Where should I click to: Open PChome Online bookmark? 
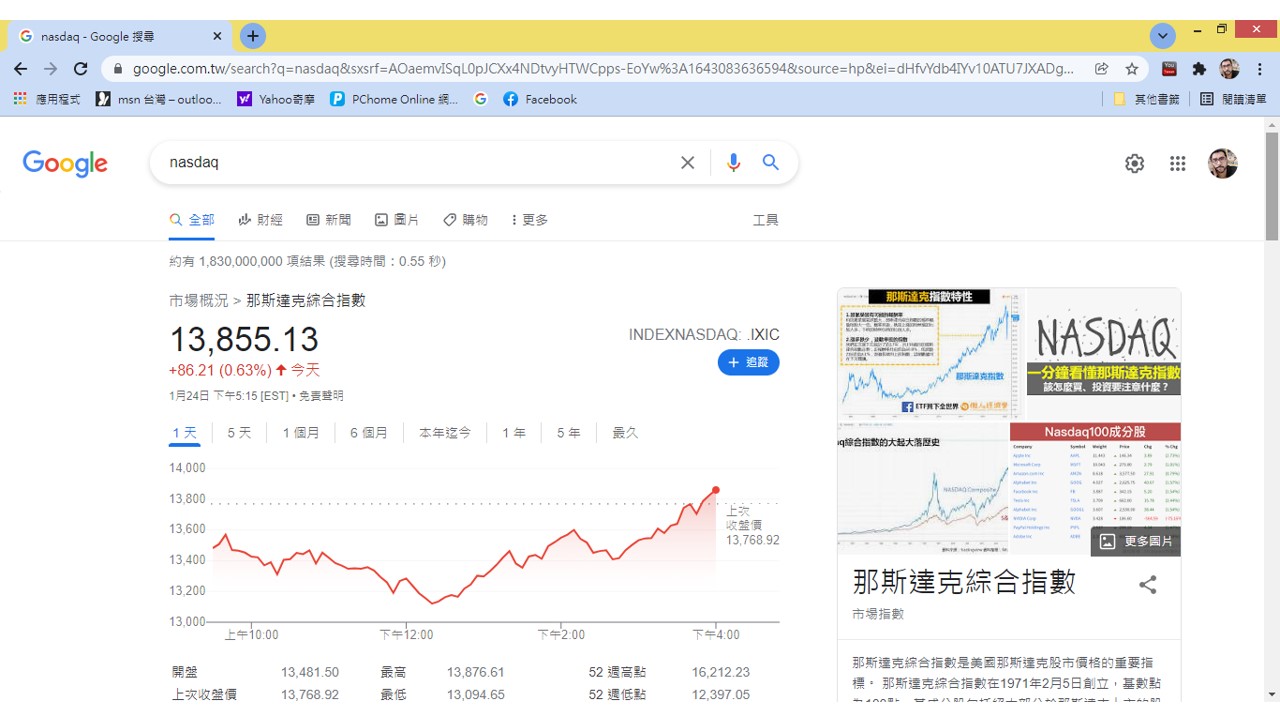(394, 99)
